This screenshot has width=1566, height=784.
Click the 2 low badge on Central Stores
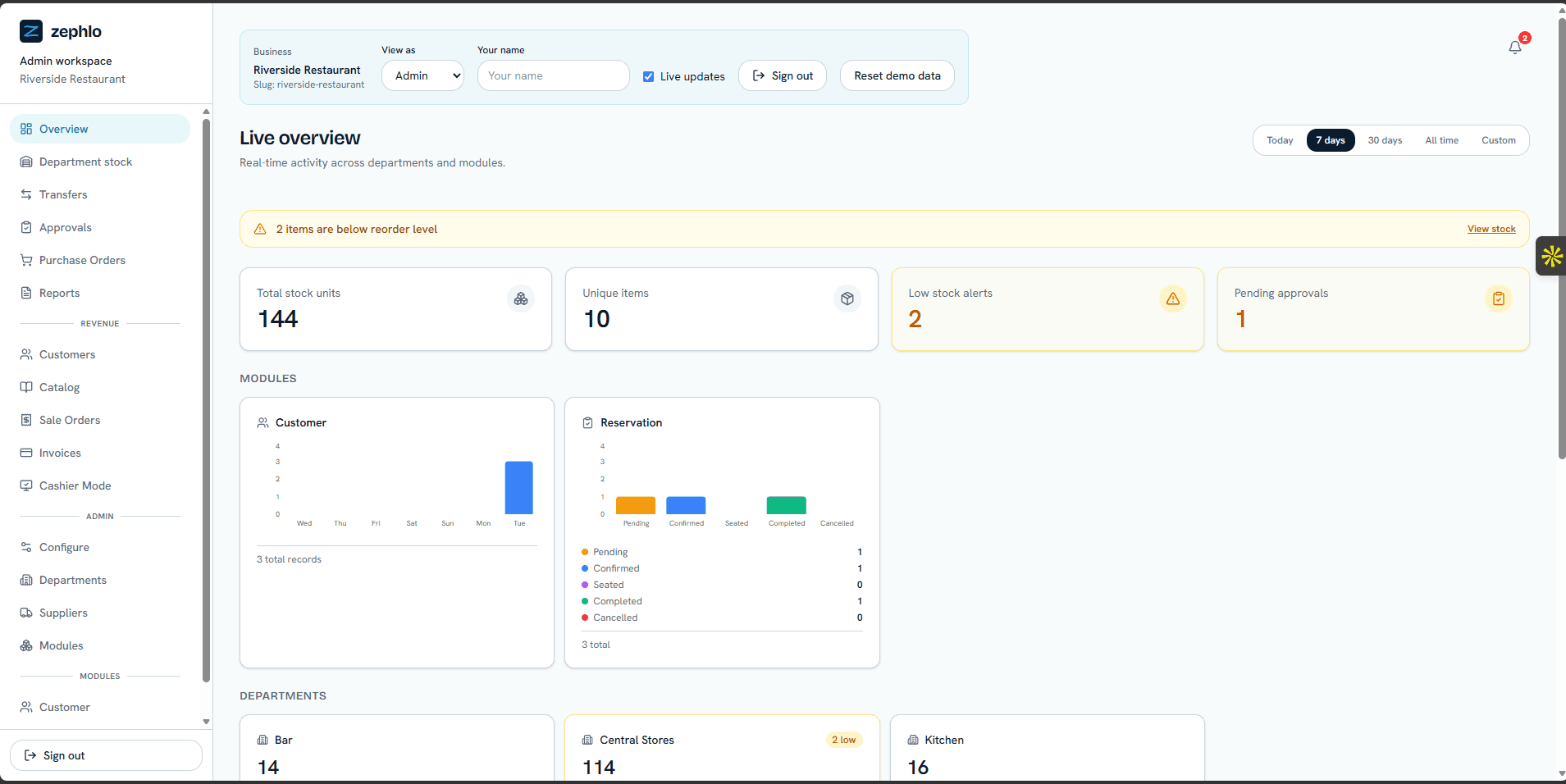843,740
